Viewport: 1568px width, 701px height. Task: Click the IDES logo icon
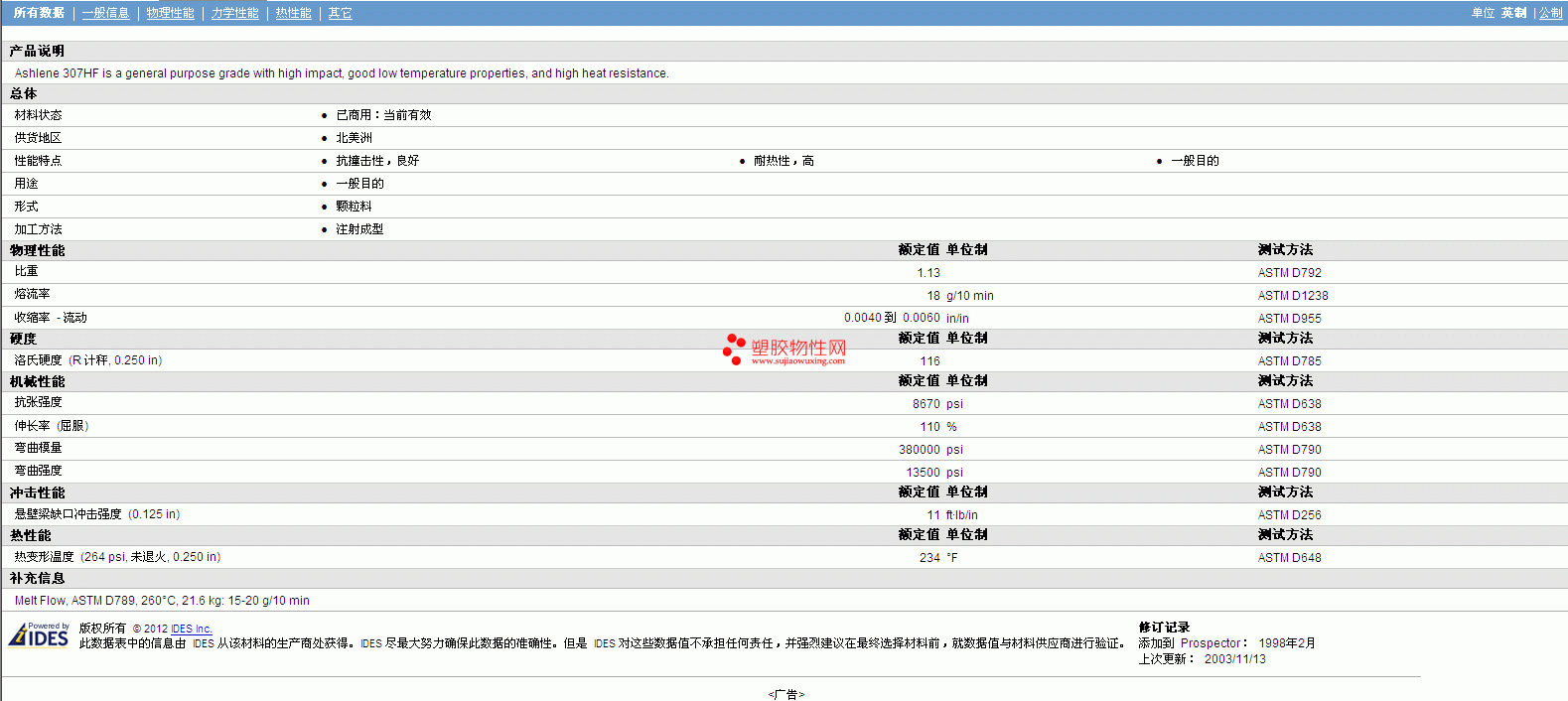(x=39, y=634)
